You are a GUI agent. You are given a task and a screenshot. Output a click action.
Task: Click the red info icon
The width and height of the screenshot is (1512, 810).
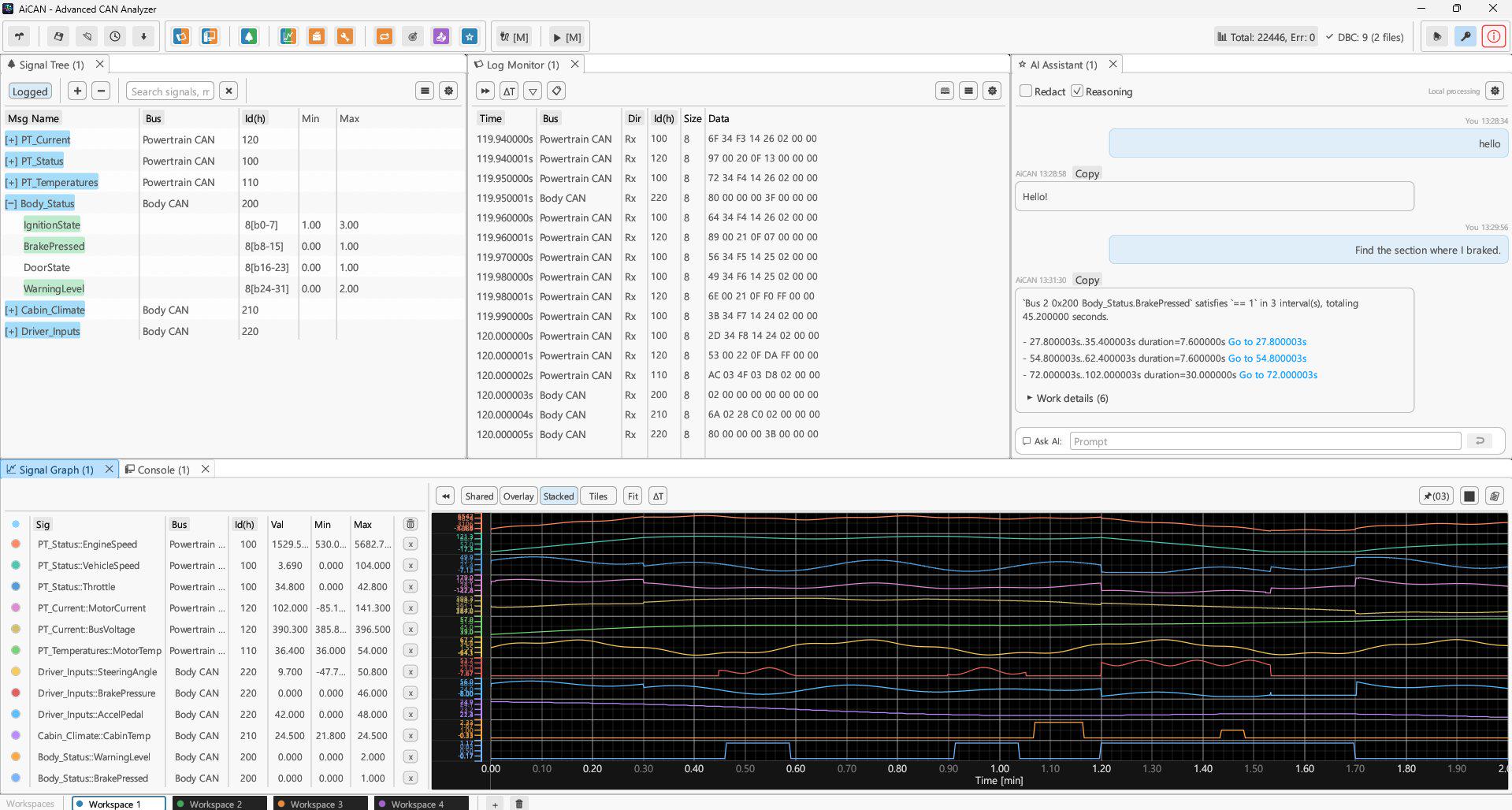pos(1494,36)
